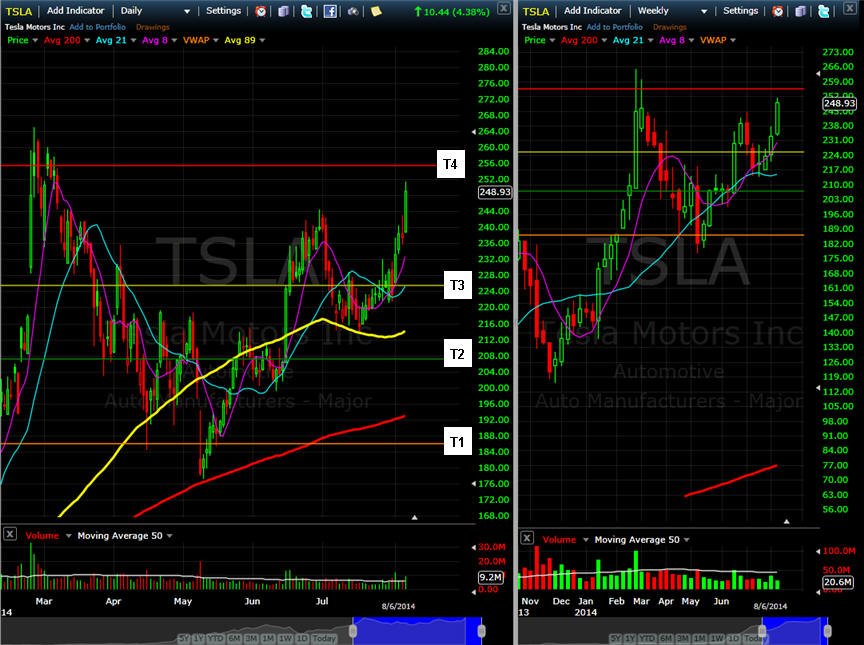The image size is (864, 645).
Task: Click Add to Portfolio link under the Daily chart
Action: coord(98,27)
